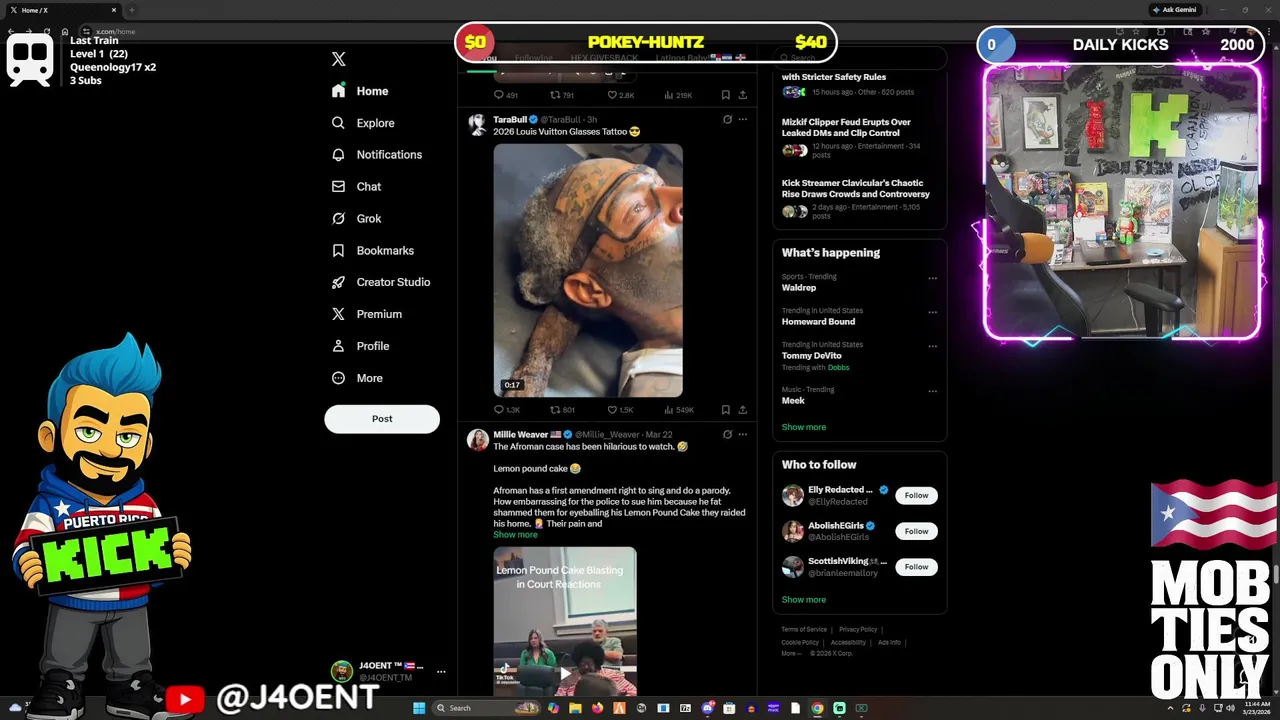Bookmark the post with 218K views
Screen dimensions: 1280x720
pos(725,95)
